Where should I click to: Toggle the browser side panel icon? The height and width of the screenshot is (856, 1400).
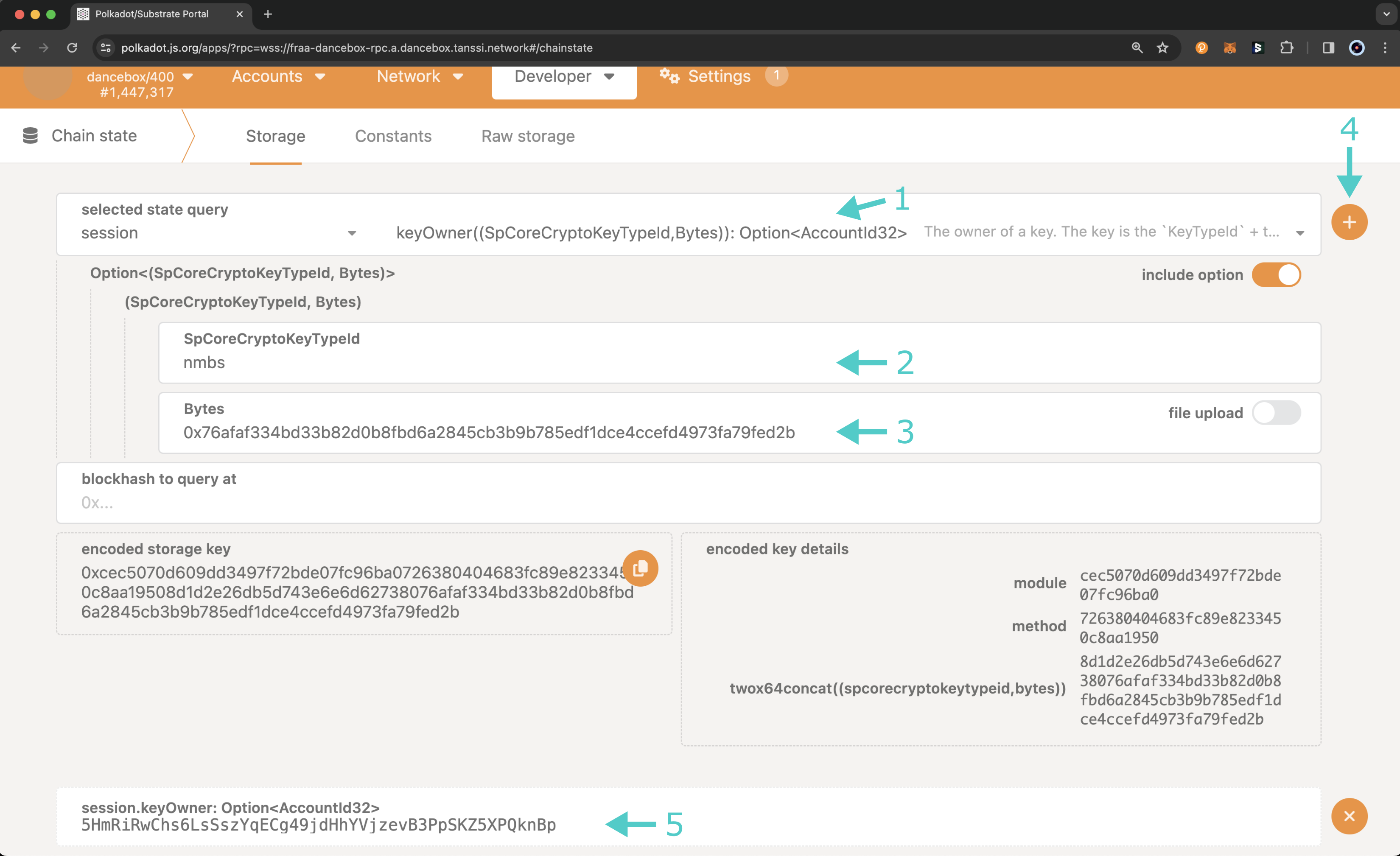coord(1328,48)
